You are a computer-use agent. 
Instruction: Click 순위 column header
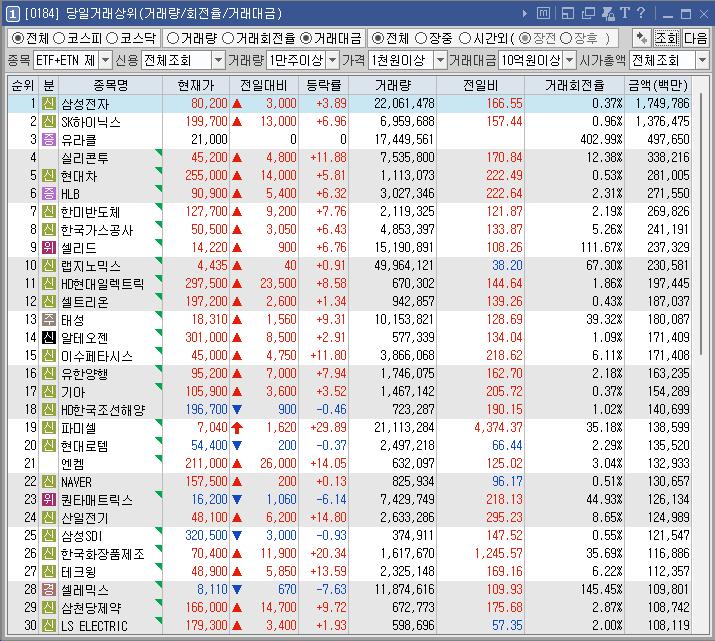23,85
